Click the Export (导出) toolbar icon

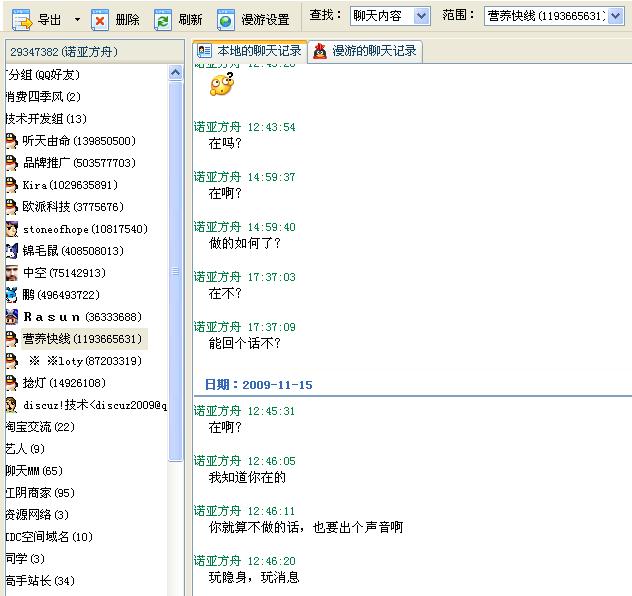(22, 19)
